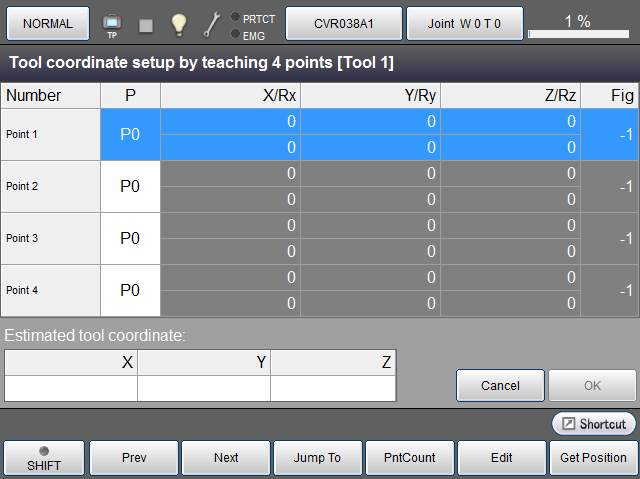This screenshot has height=479, width=640.
Task: Click the TP teach pendant icon
Action: pos(111,23)
